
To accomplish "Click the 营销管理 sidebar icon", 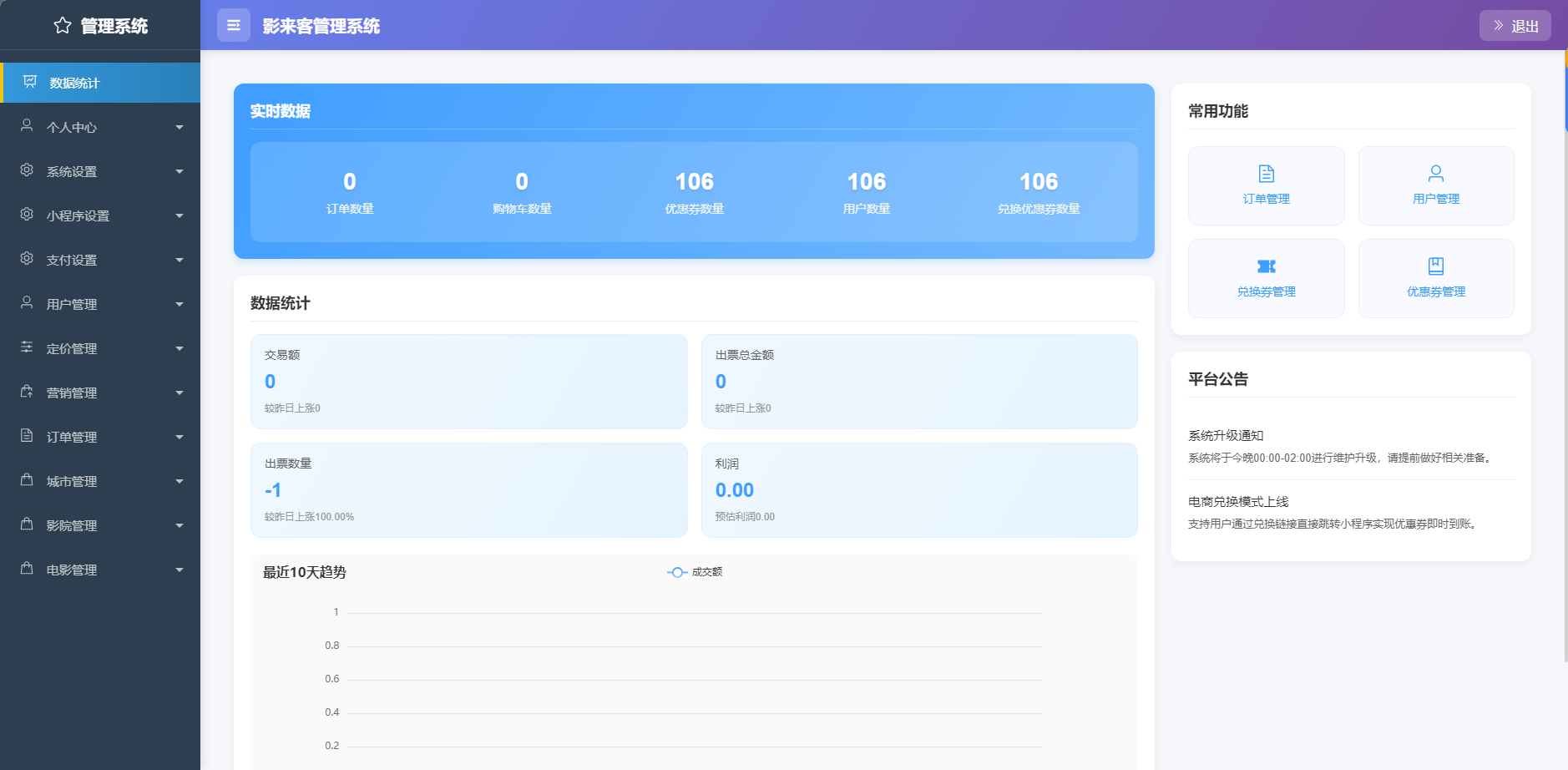I will coord(27,392).
